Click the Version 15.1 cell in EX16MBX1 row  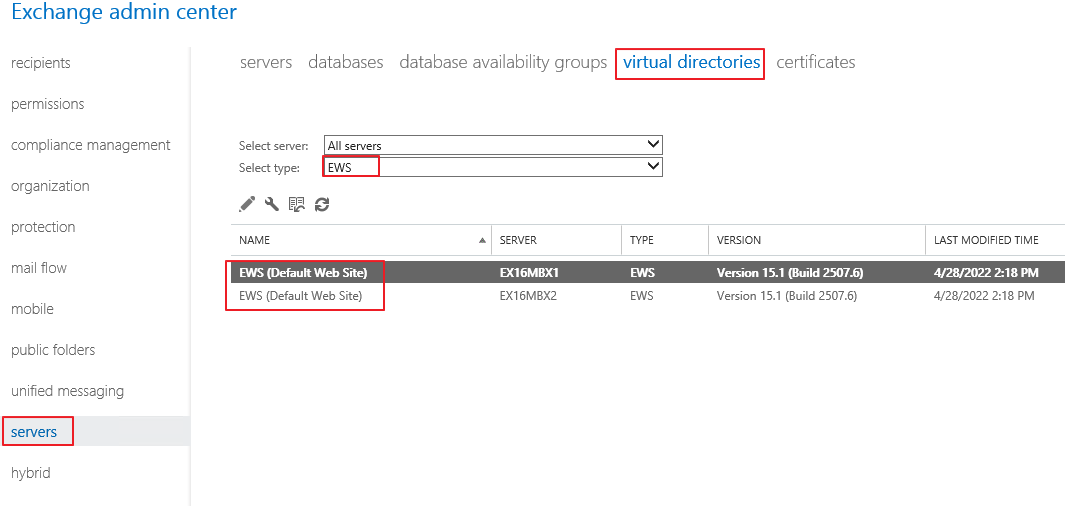(790, 273)
